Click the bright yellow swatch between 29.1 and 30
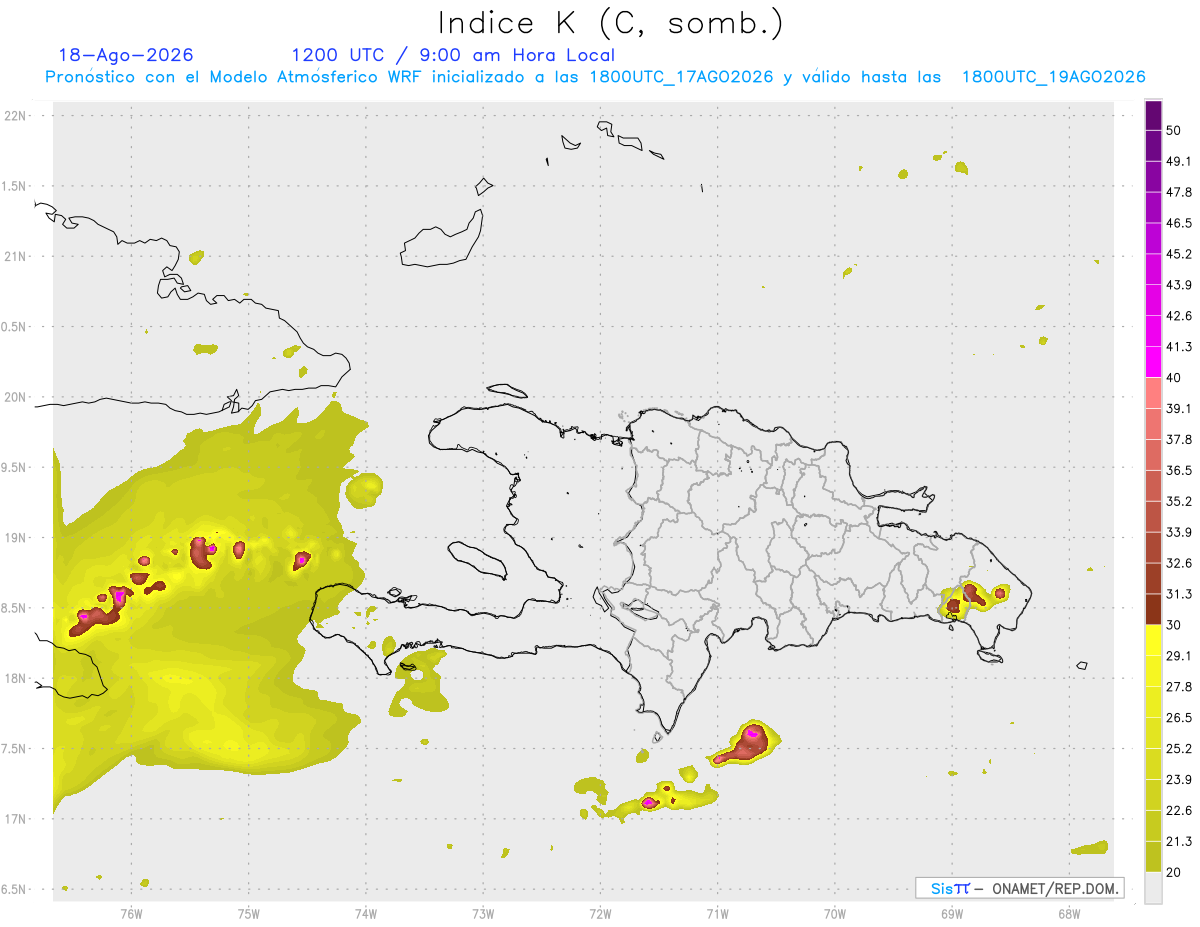 point(1153,641)
